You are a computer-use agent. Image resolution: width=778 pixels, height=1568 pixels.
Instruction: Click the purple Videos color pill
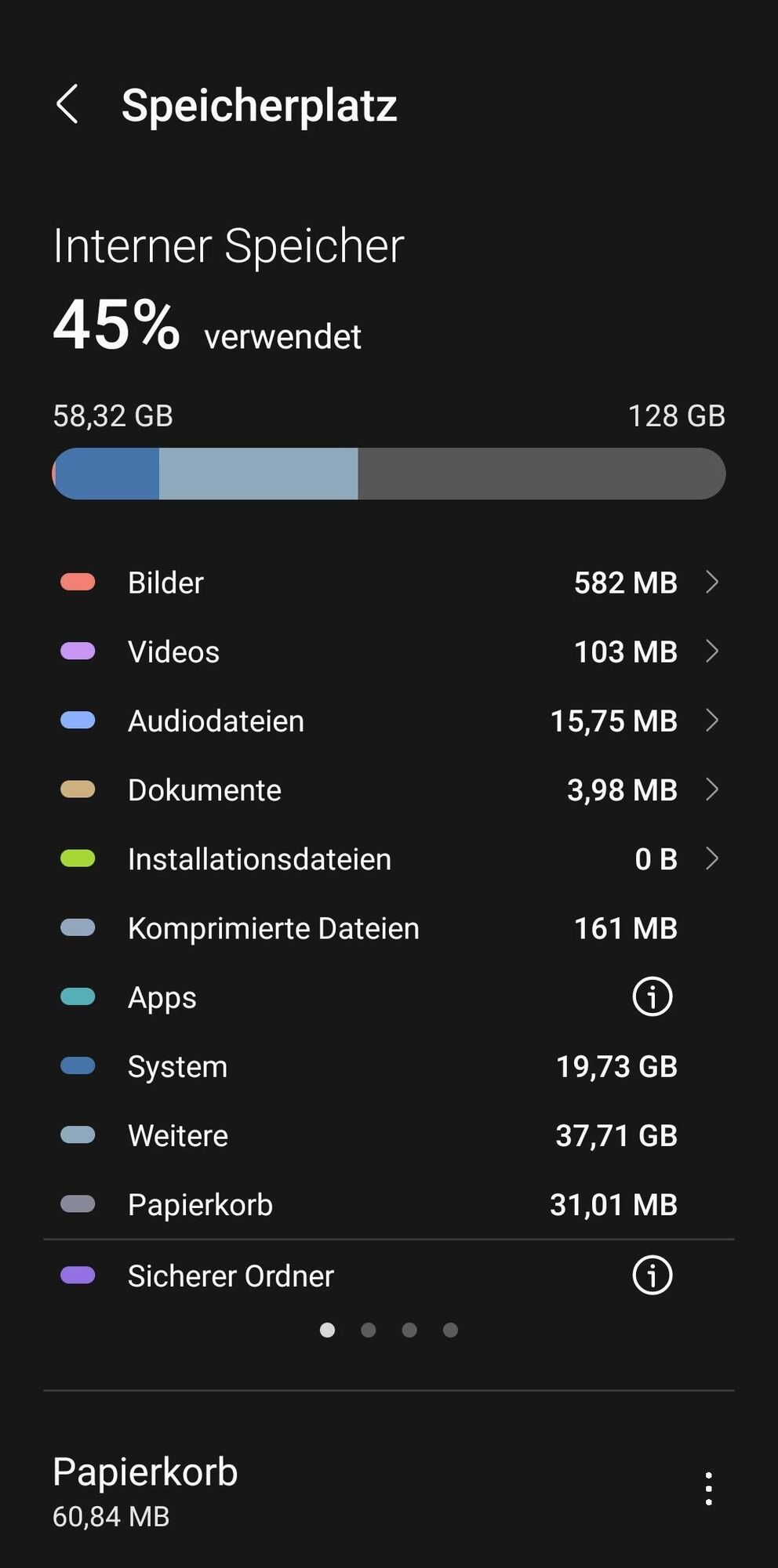[x=78, y=652]
